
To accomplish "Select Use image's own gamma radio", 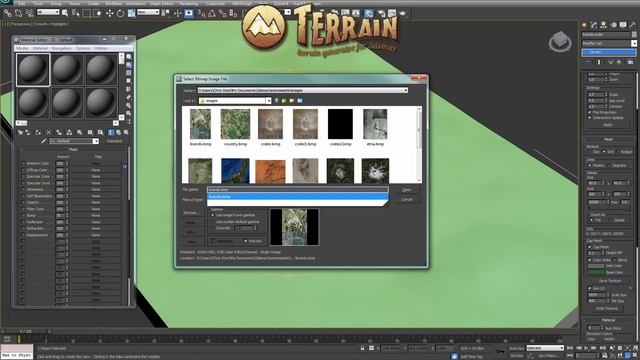I will coord(212,215).
